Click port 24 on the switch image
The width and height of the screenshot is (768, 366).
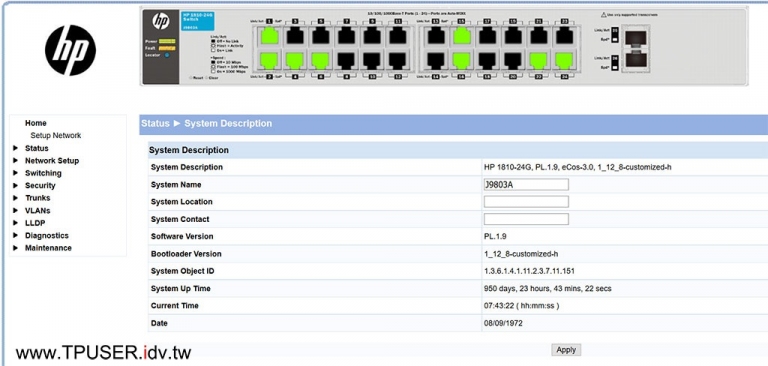tap(564, 60)
